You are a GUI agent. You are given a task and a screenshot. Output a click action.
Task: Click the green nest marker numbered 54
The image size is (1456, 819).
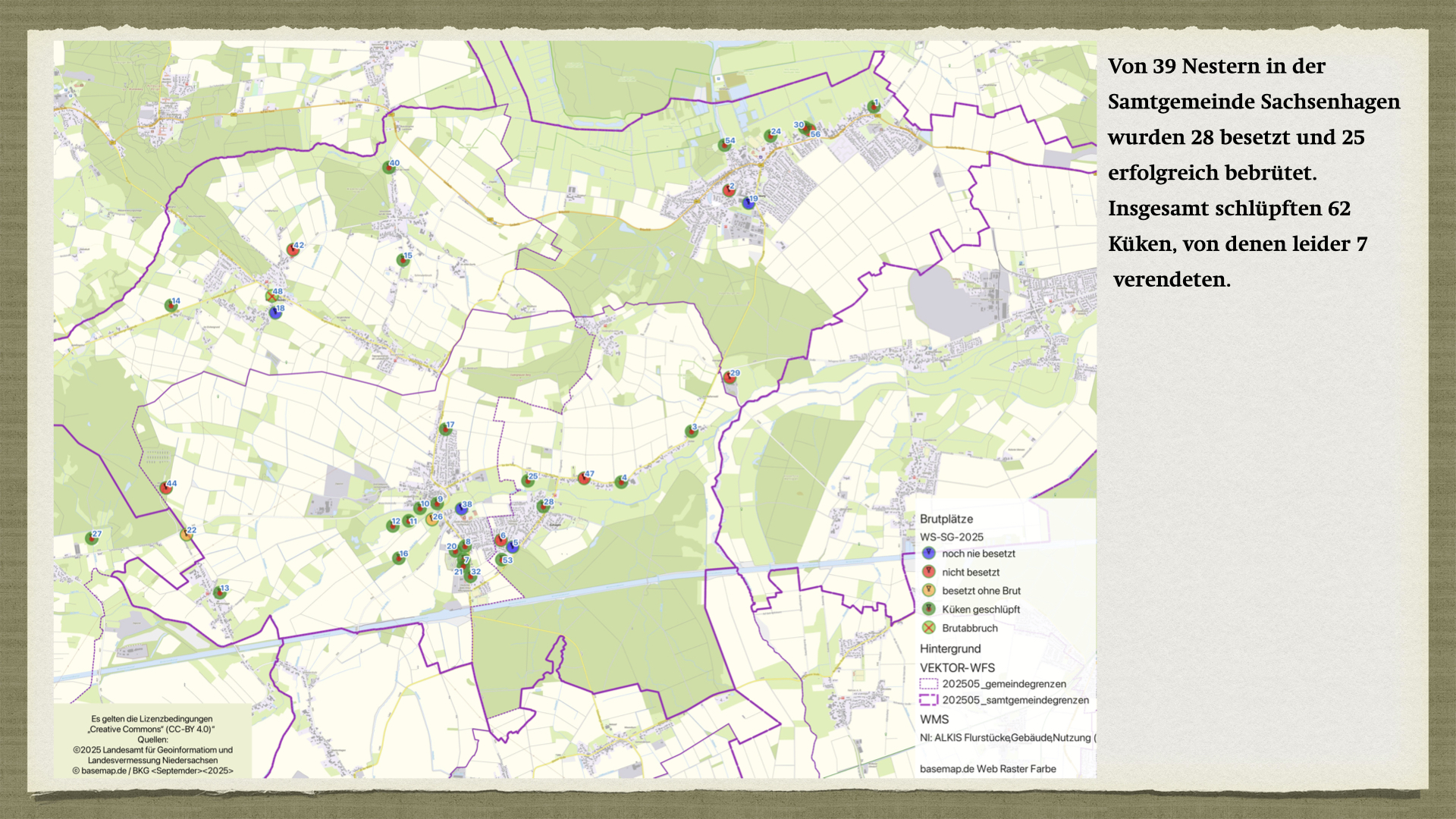pos(724,145)
